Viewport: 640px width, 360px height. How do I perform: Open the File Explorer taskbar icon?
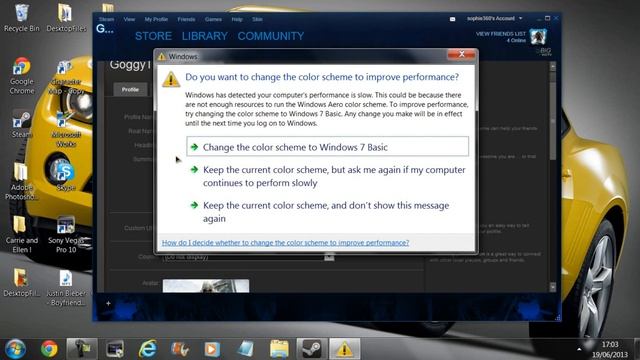click(x=279, y=349)
